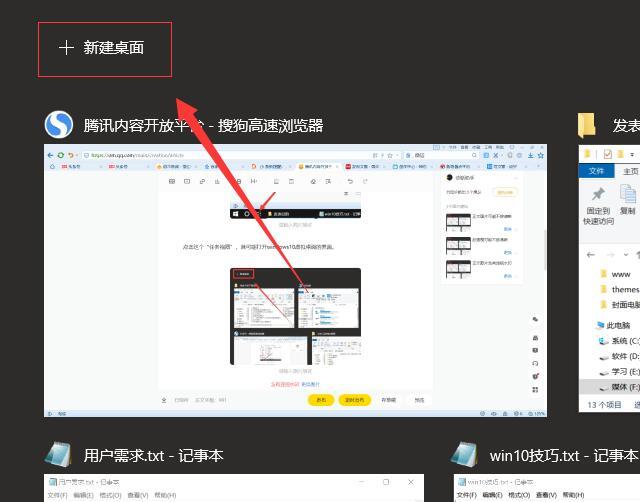Open 帮助(H) menu in 用户需求.txt Notepad

pyautogui.click(x=165, y=495)
